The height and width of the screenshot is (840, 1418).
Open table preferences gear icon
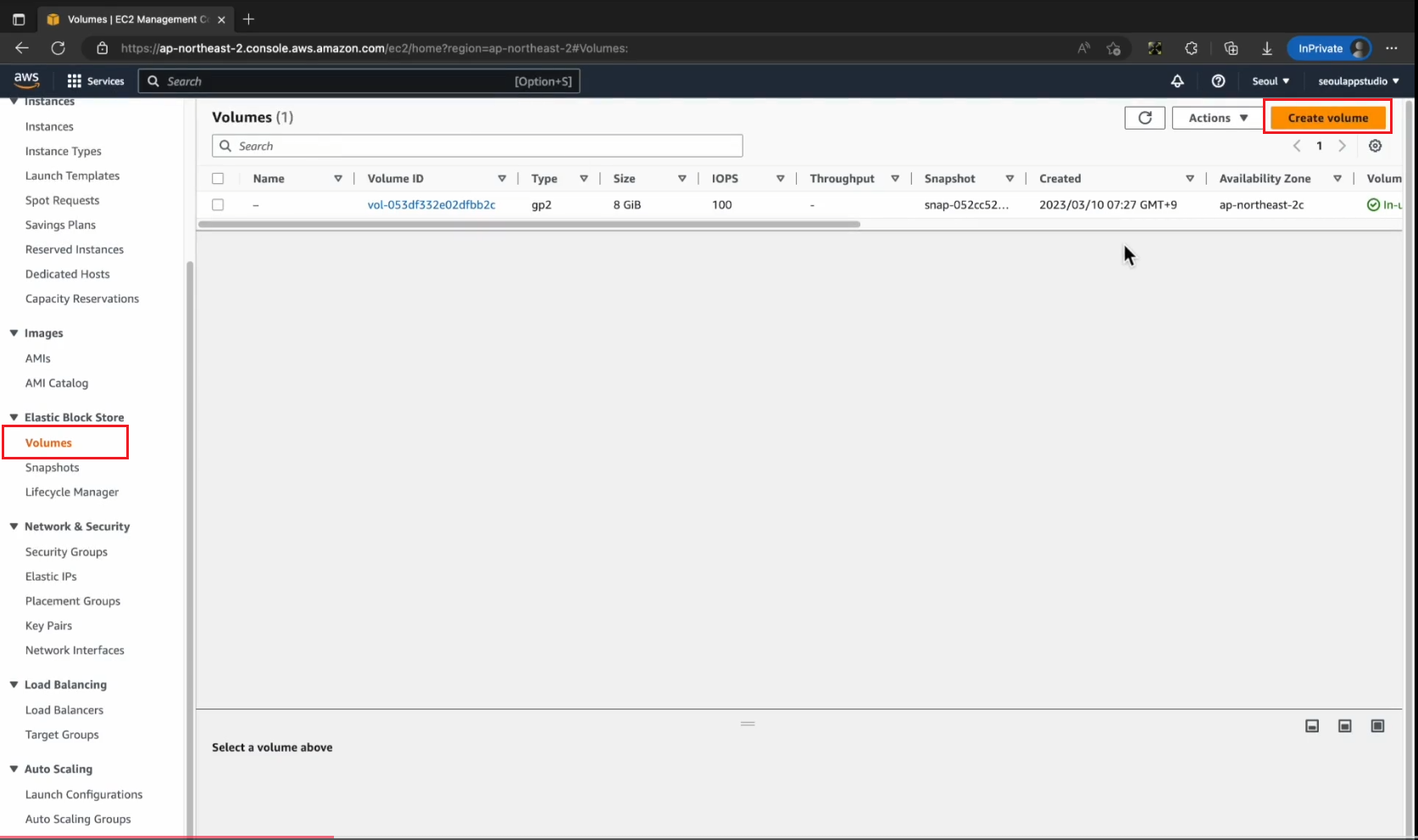click(1375, 146)
